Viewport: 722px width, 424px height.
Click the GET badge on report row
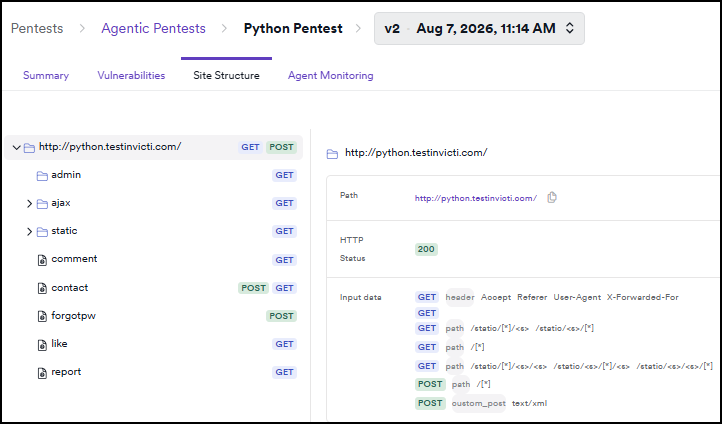(285, 372)
